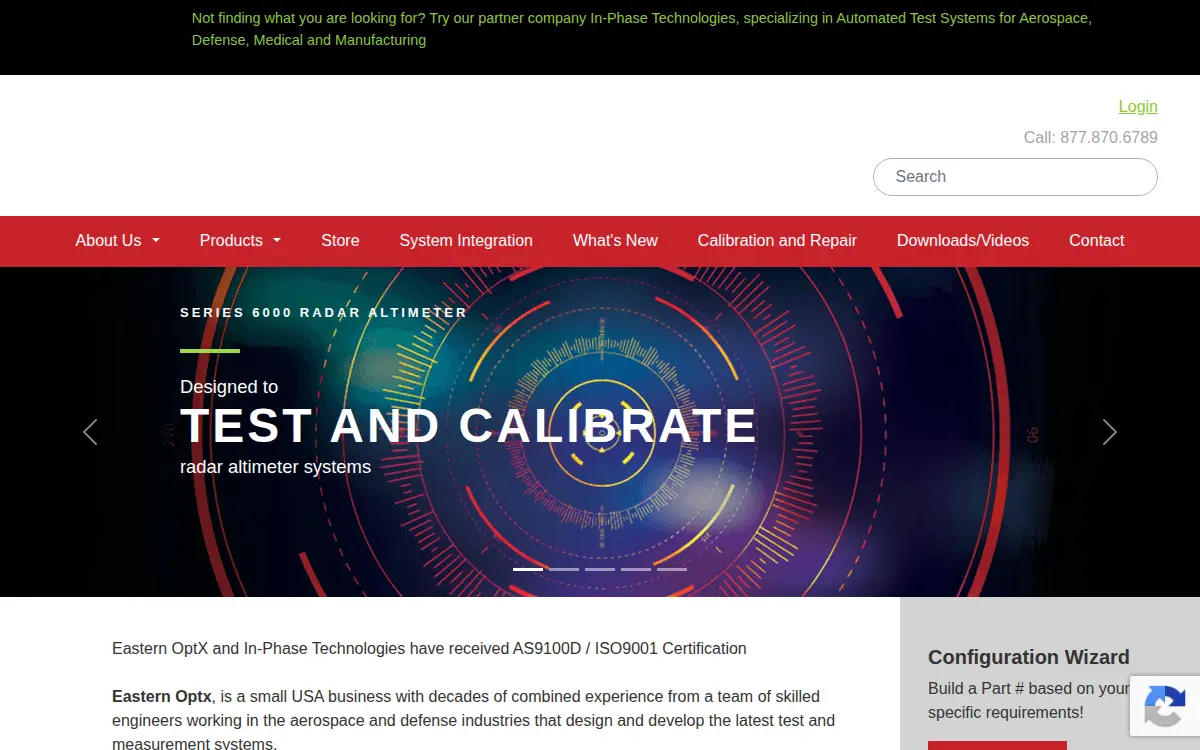Click 'radar altimeter systems' slide caption
The width and height of the screenshot is (1200, 750).
[275, 467]
